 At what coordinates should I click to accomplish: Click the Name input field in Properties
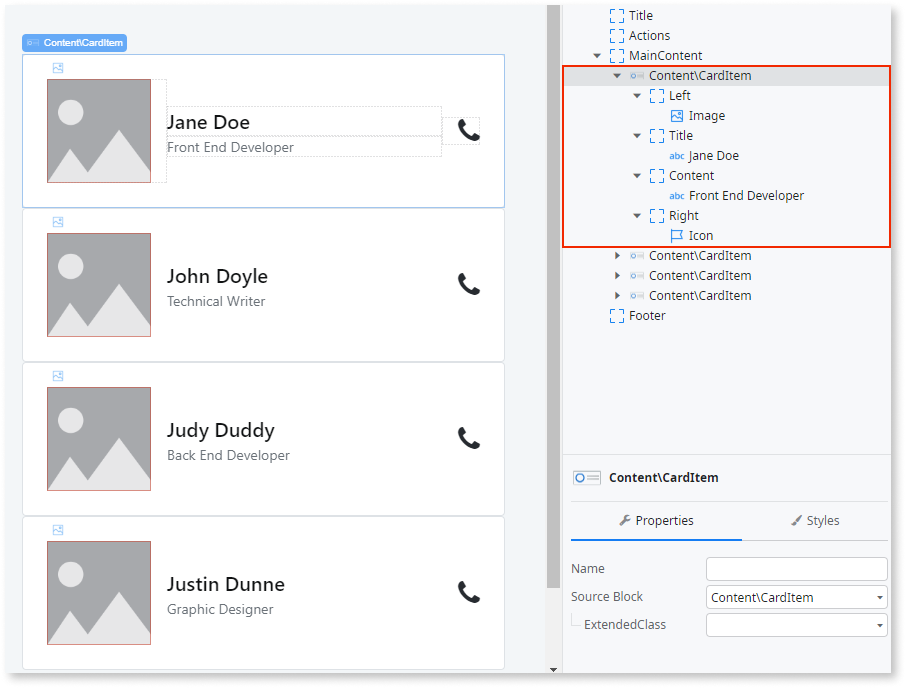(x=796, y=568)
